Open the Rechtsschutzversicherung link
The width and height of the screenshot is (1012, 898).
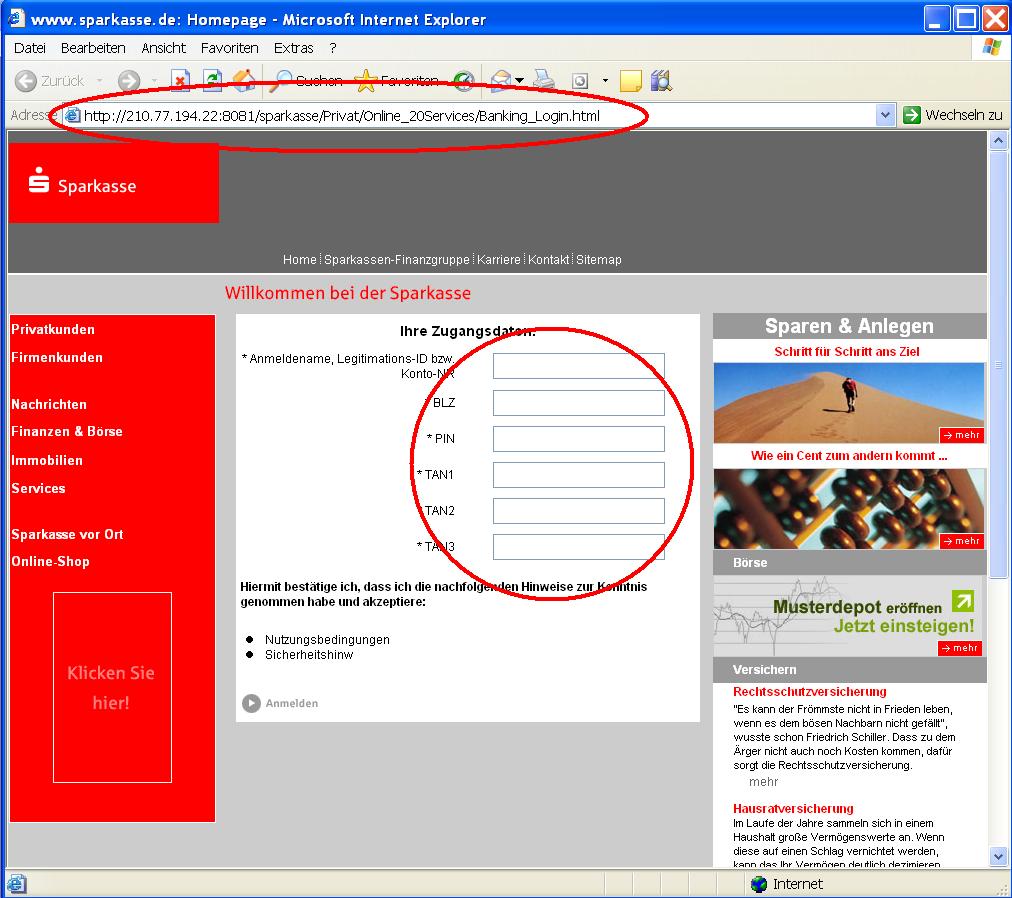click(x=809, y=692)
